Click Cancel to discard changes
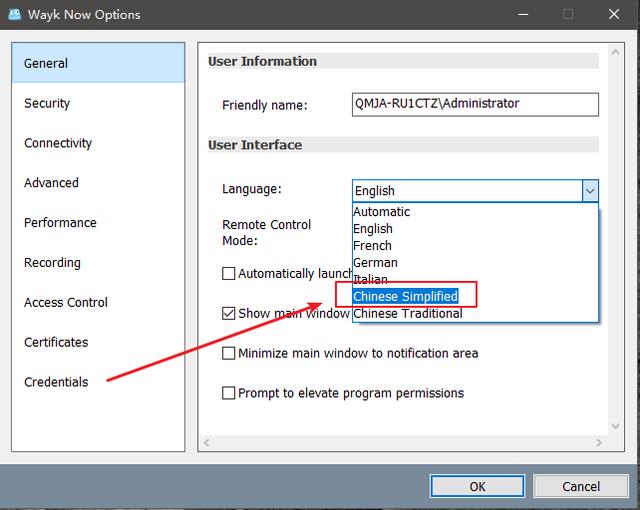Viewport: 640px width, 510px height. (580, 486)
